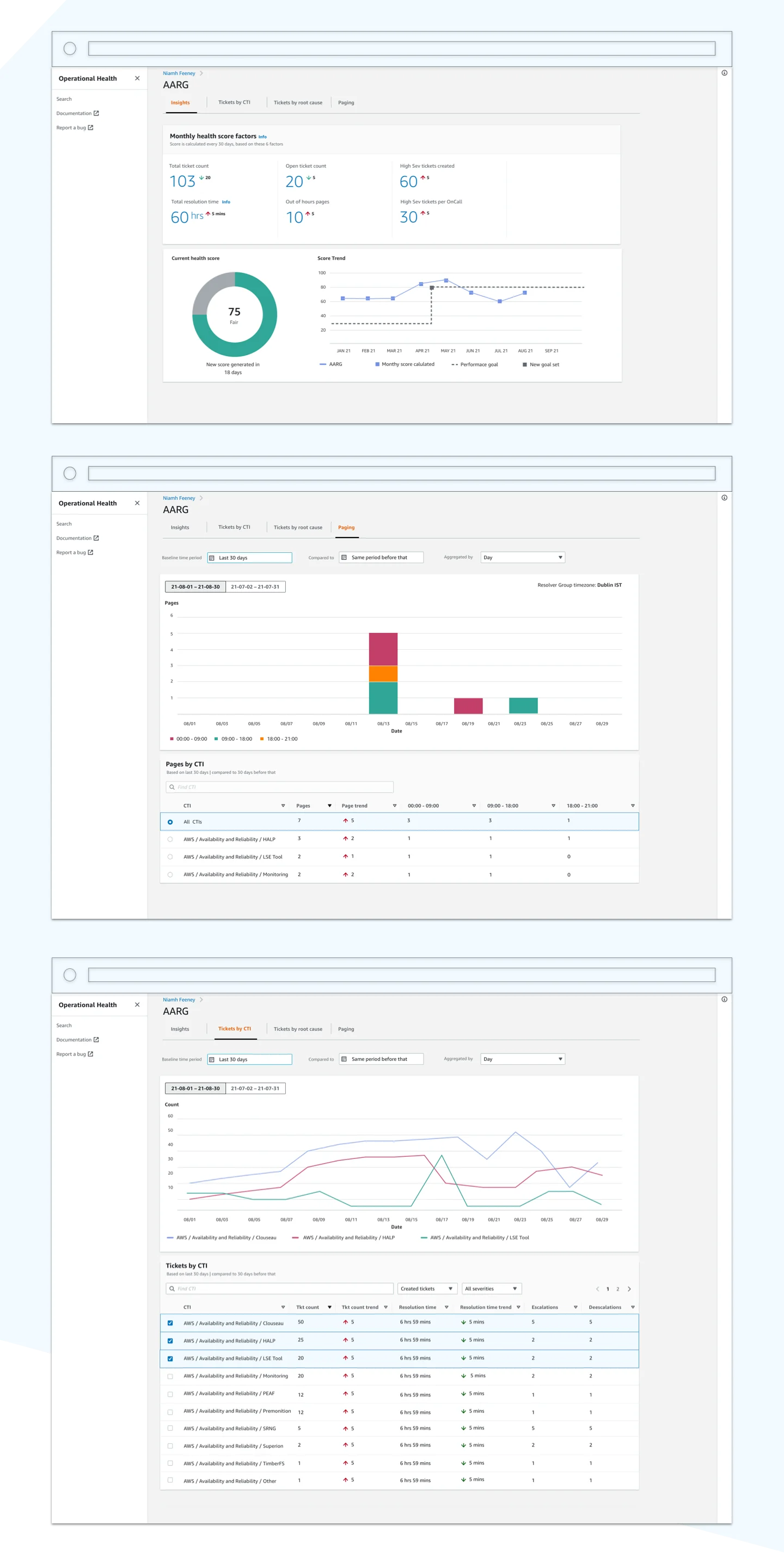
Task: Close the Operational Health sidebar on the Tickets by CTI screen
Action: [x=137, y=1005]
